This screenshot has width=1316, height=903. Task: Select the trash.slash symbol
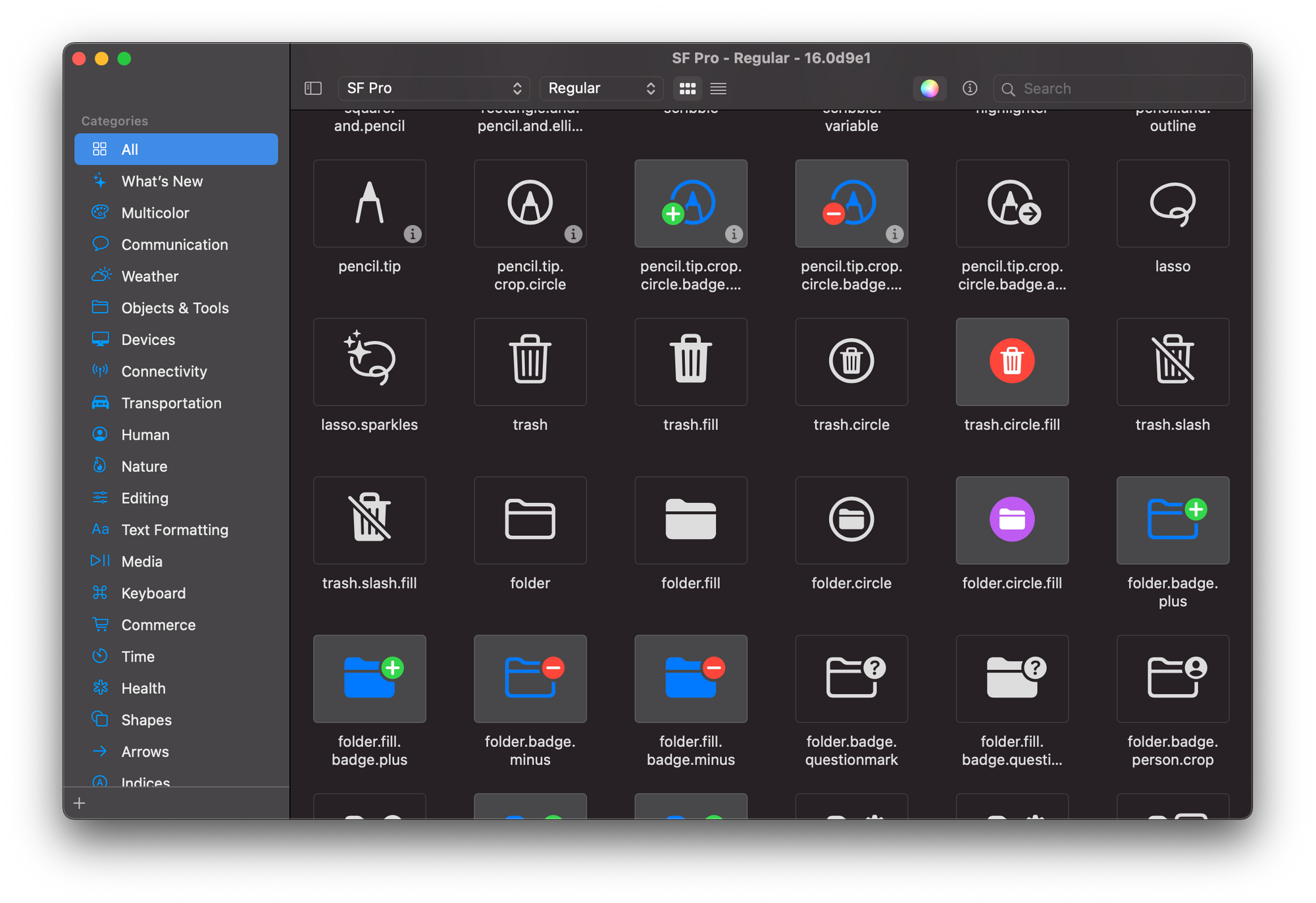coord(1172,362)
